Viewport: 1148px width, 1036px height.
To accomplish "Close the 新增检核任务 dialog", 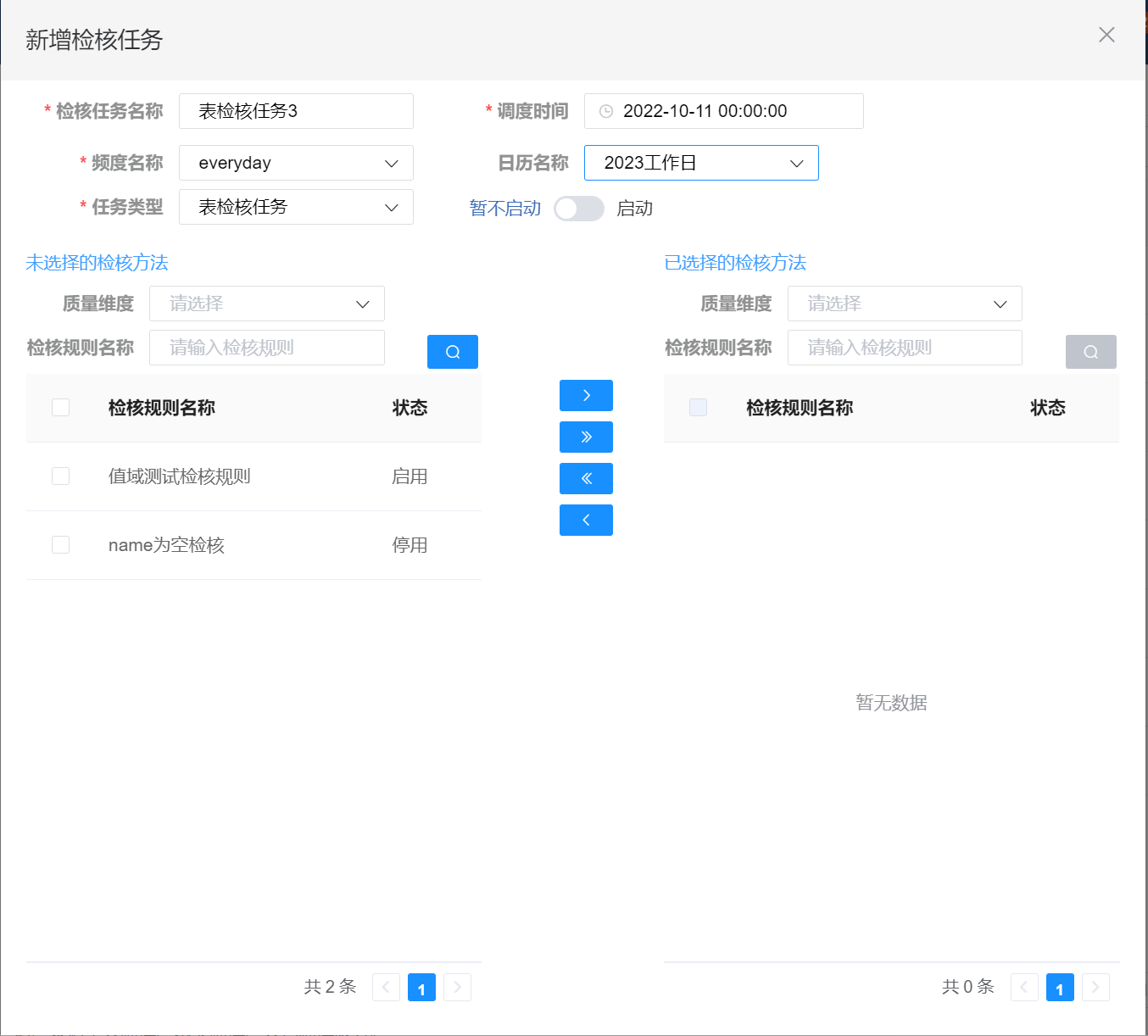I will pos(1106,35).
